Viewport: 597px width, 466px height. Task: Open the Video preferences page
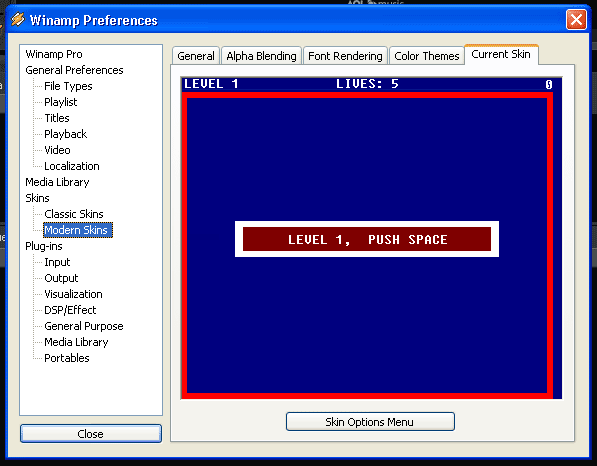click(x=57, y=150)
